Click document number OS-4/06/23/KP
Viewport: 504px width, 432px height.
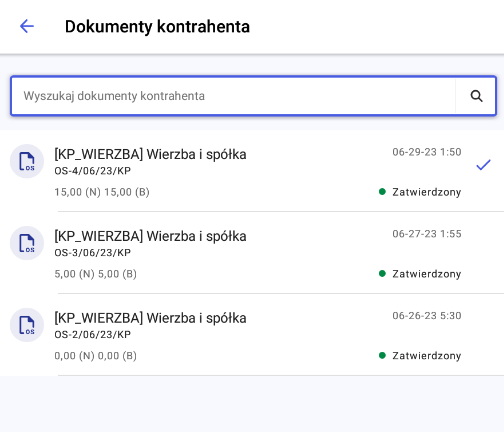pyautogui.click(x=93, y=171)
